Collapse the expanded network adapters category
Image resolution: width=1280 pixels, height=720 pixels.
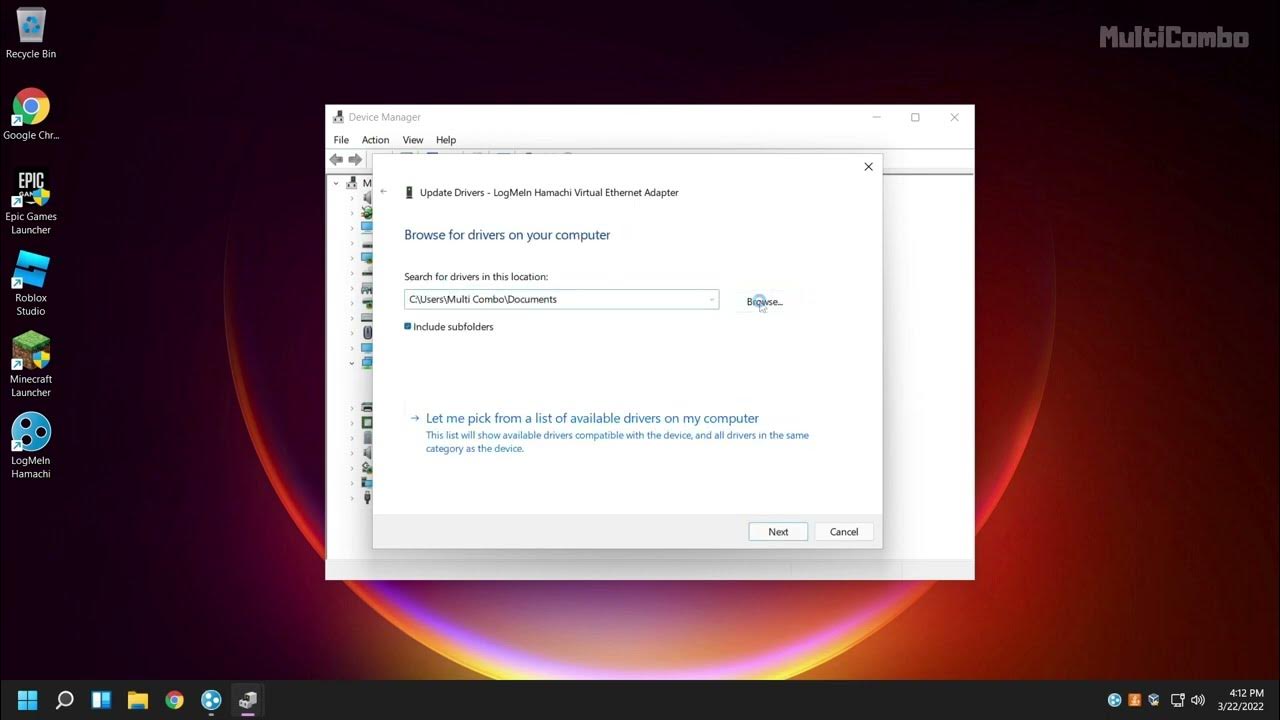click(352, 363)
